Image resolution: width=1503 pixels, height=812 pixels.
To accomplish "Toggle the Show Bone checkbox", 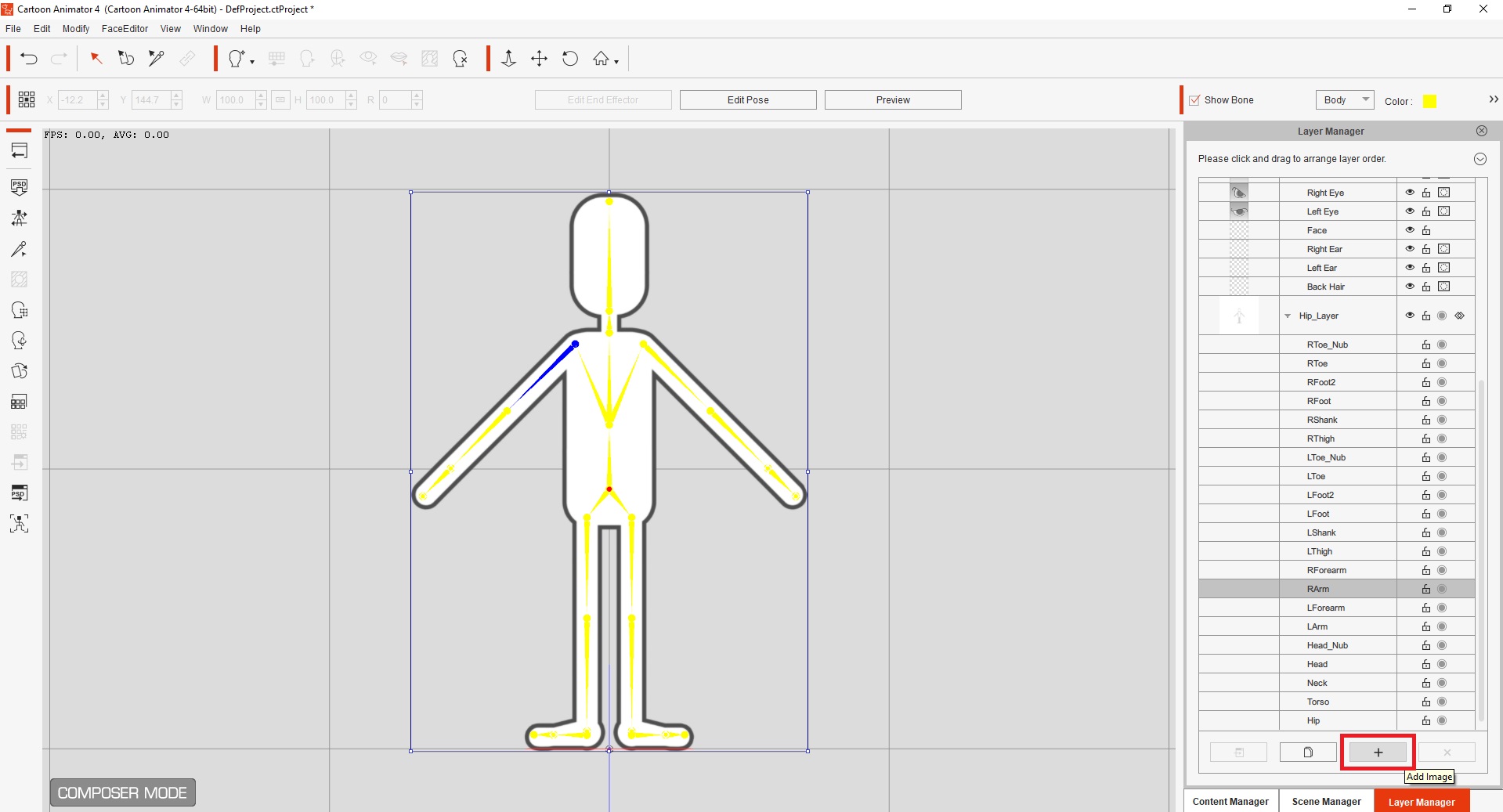I will click(x=1194, y=100).
